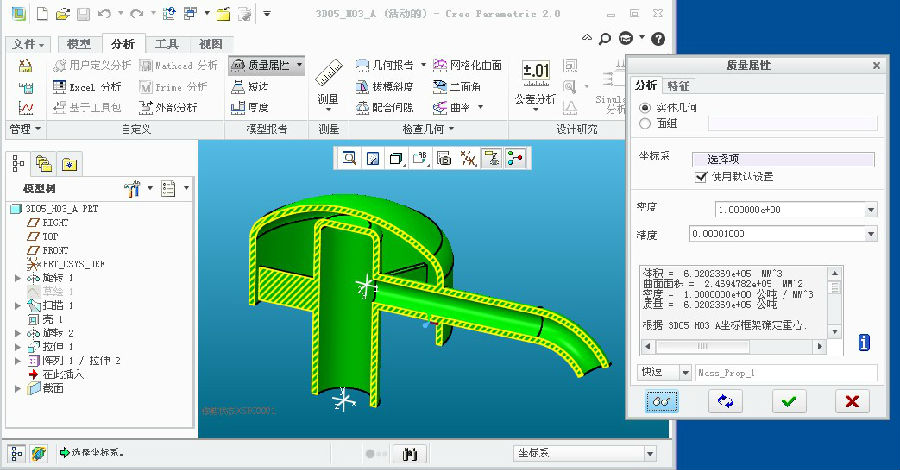Switch to the 特征 tab in dialog
Screen dimensions: 900x470
point(678,86)
